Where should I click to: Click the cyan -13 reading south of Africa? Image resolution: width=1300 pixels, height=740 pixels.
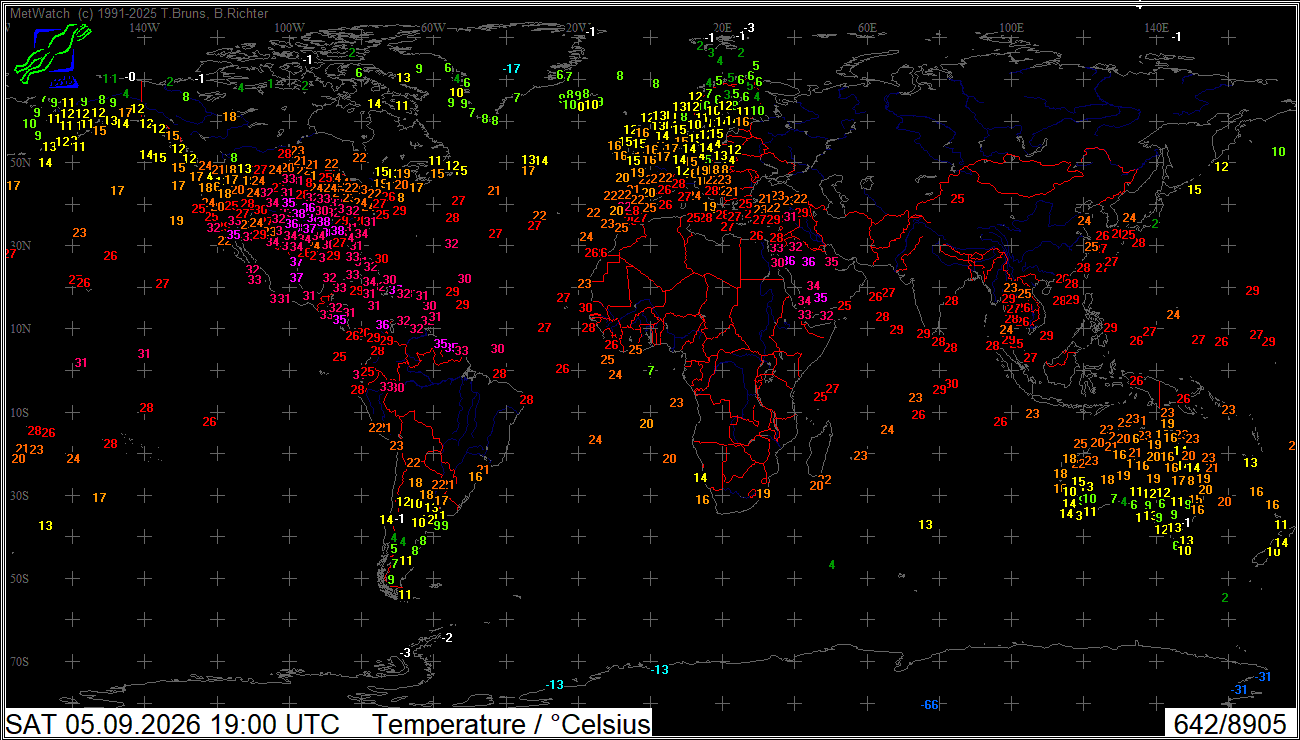pos(660,669)
